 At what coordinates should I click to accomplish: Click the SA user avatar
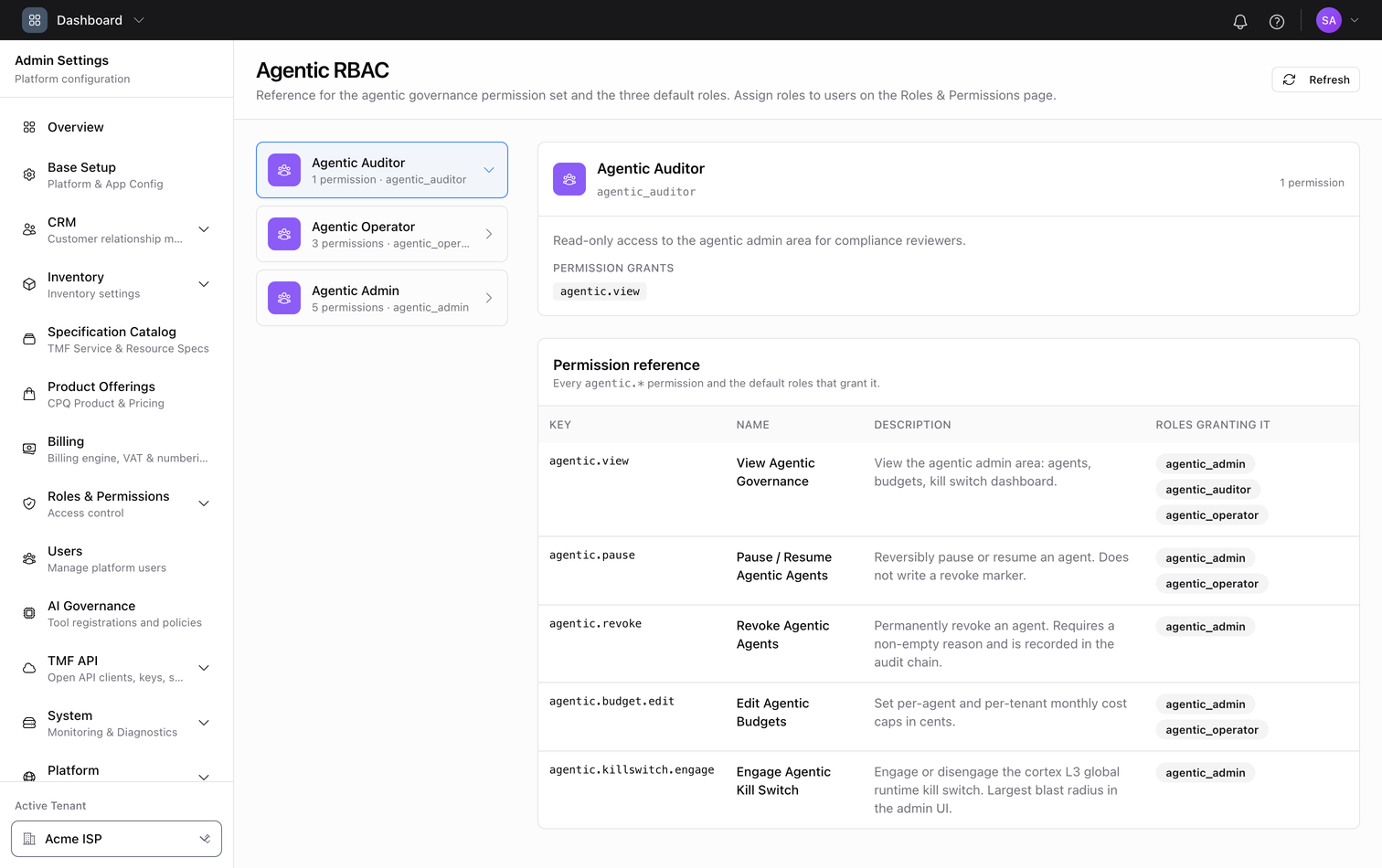(1329, 20)
